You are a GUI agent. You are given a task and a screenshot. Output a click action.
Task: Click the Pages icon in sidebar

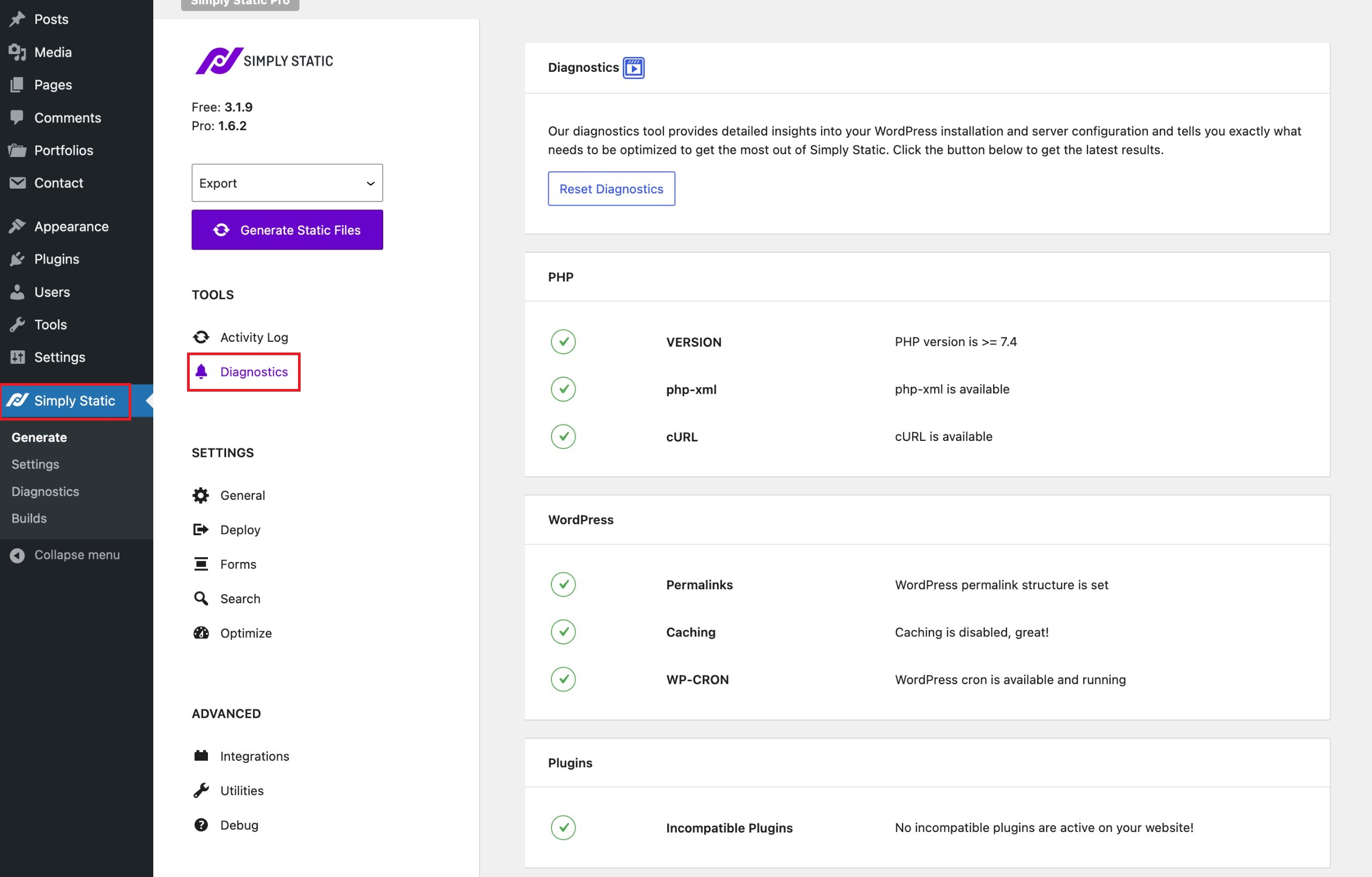tap(17, 84)
